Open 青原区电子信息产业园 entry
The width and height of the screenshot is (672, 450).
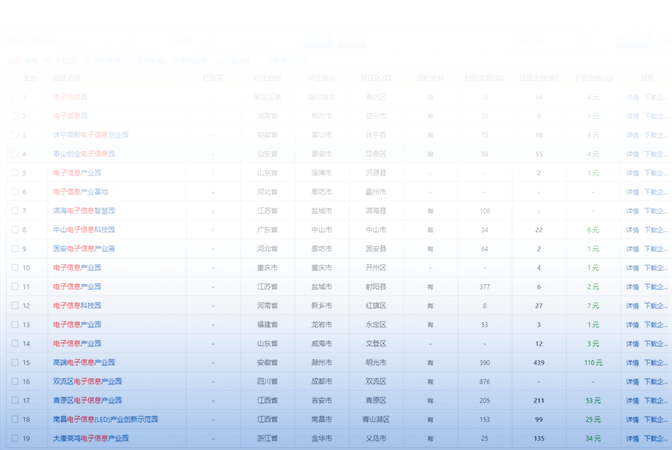pos(87,401)
